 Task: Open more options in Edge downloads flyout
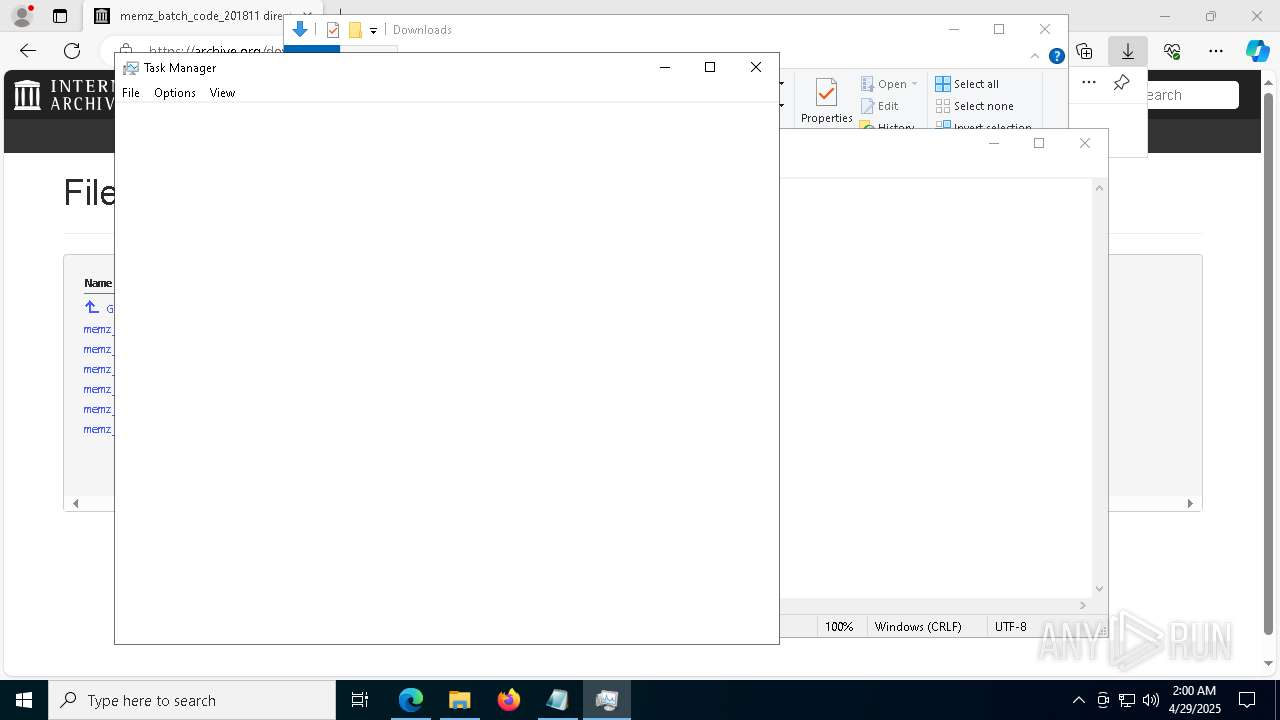pyautogui.click(x=1089, y=82)
